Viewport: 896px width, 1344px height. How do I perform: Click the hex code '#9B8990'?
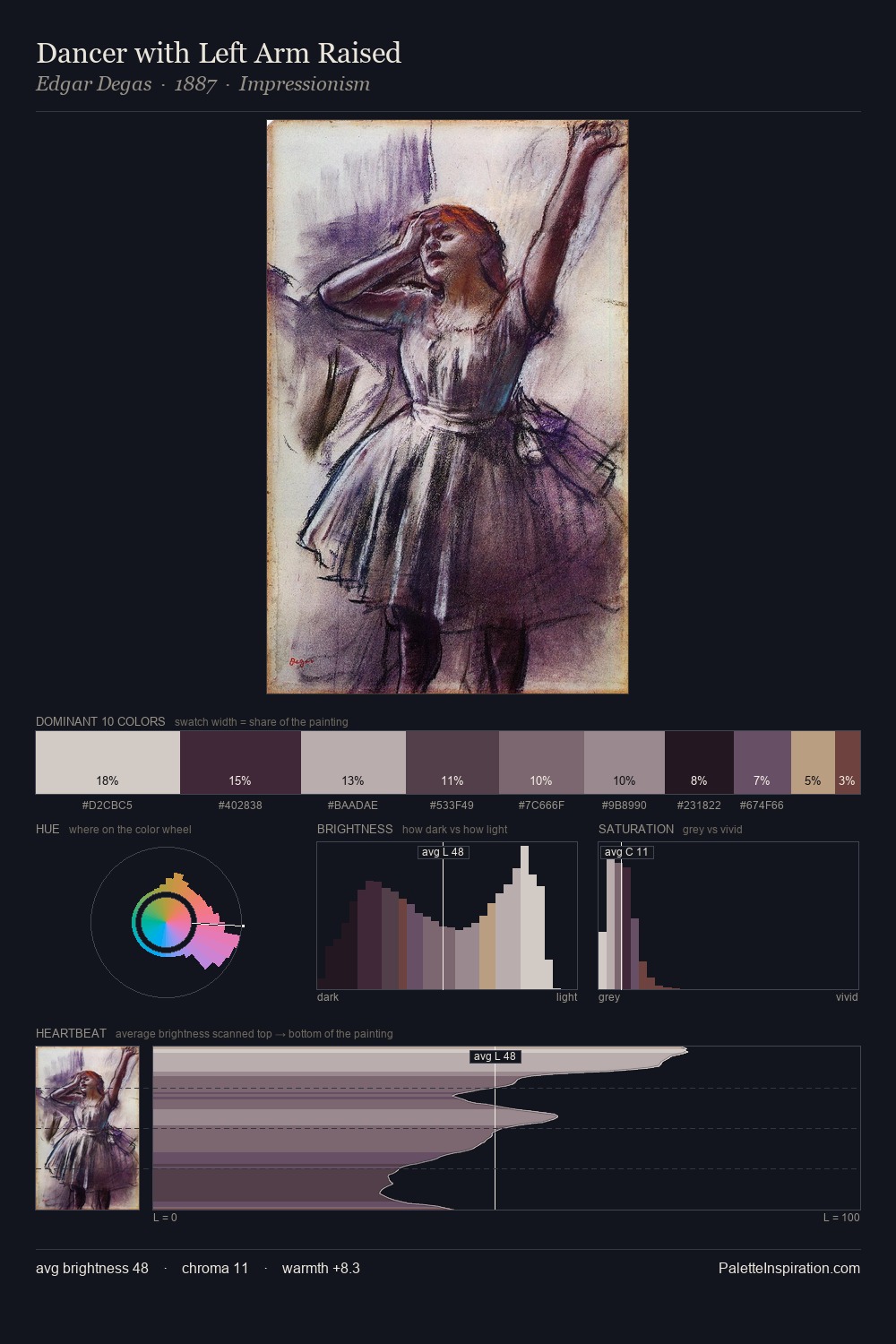(625, 805)
